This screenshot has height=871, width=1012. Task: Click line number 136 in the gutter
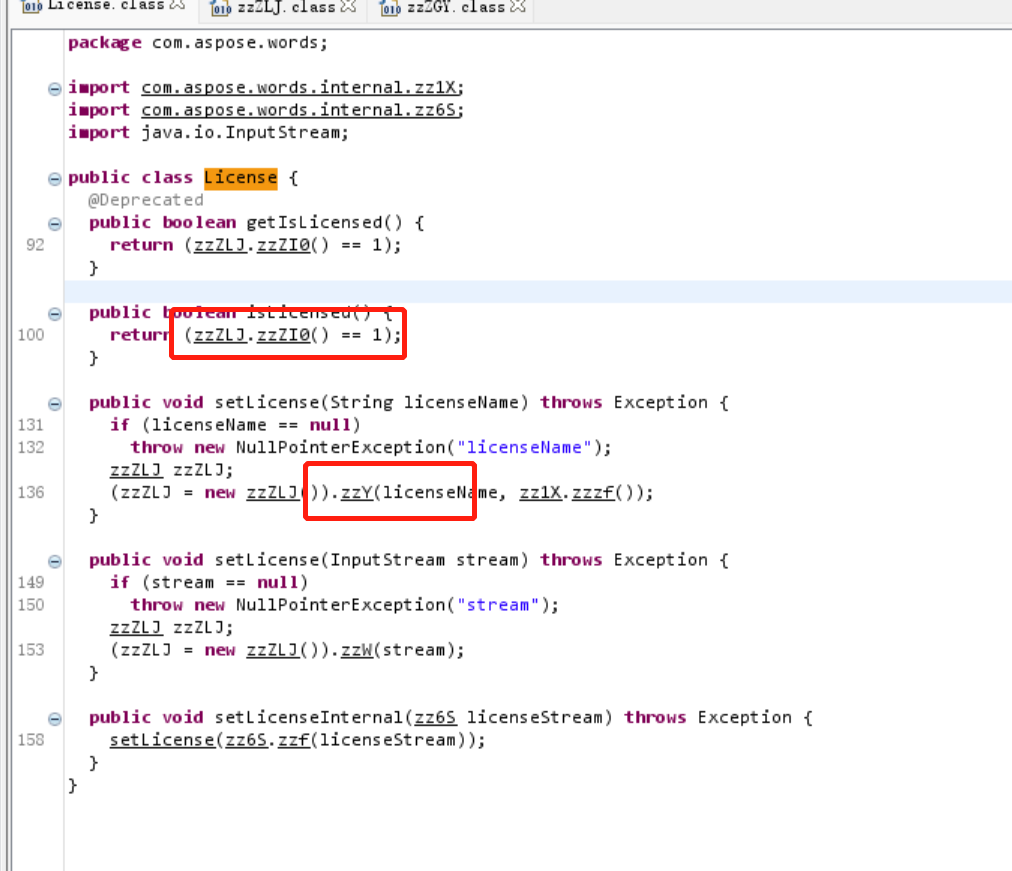point(31,493)
